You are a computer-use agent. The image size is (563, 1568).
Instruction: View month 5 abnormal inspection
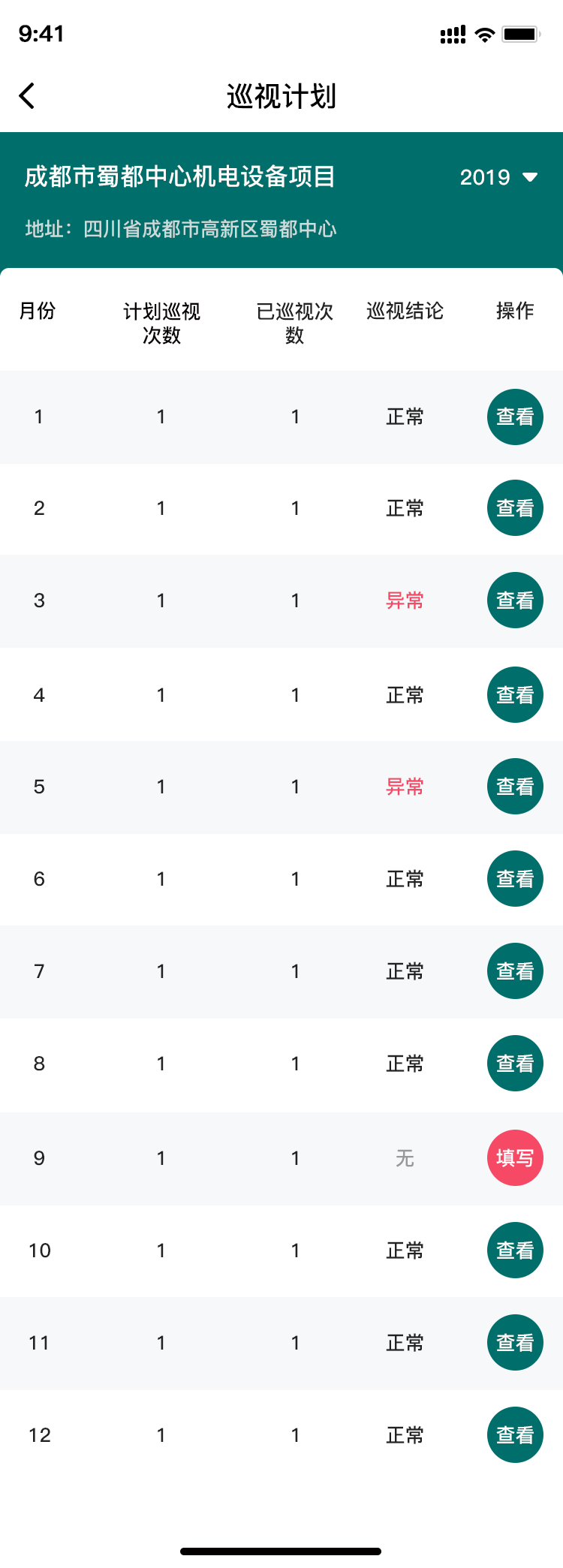click(x=515, y=787)
